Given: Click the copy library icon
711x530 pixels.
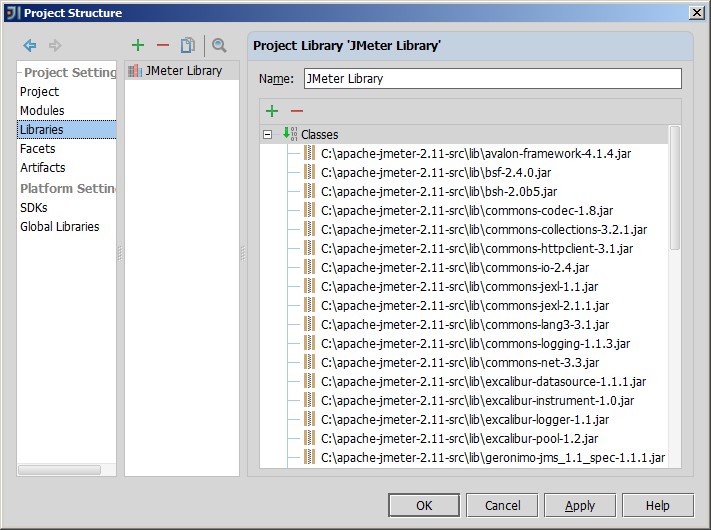Looking at the screenshot, I should tap(187, 46).
